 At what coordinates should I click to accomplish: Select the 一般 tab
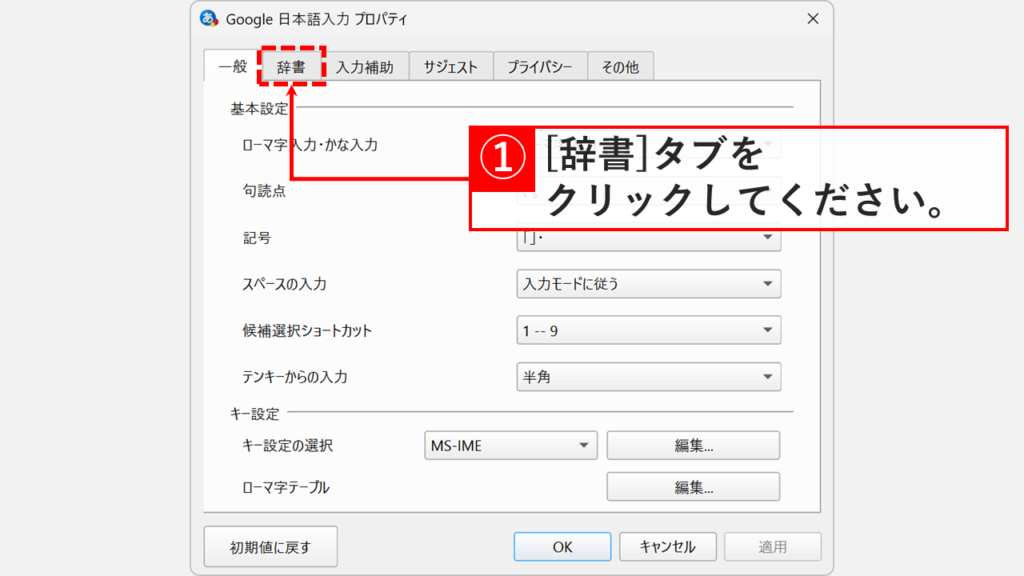pyautogui.click(x=232, y=66)
